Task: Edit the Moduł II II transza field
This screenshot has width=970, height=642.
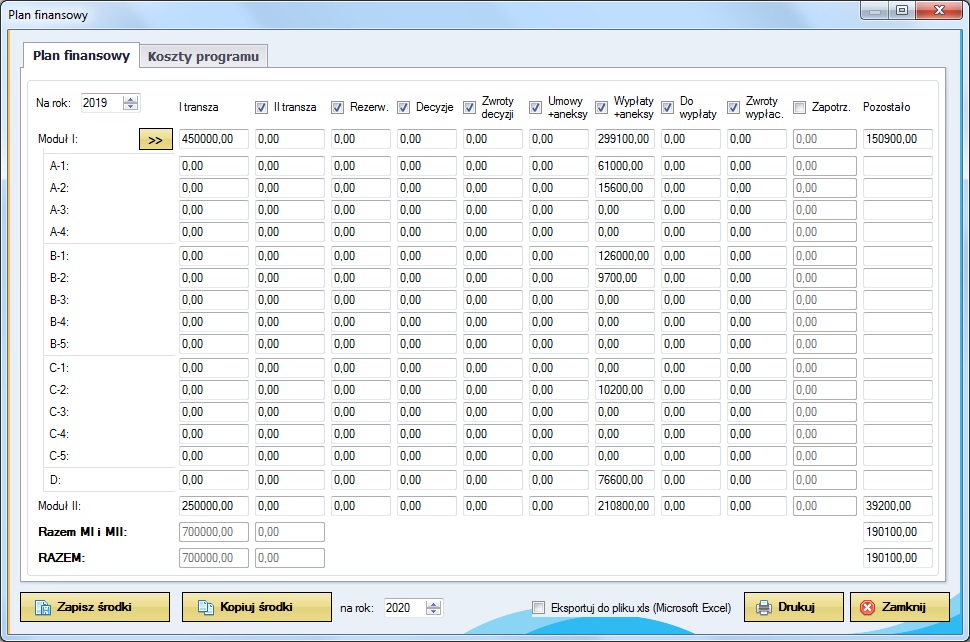Action: pyautogui.click(x=290, y=506)
